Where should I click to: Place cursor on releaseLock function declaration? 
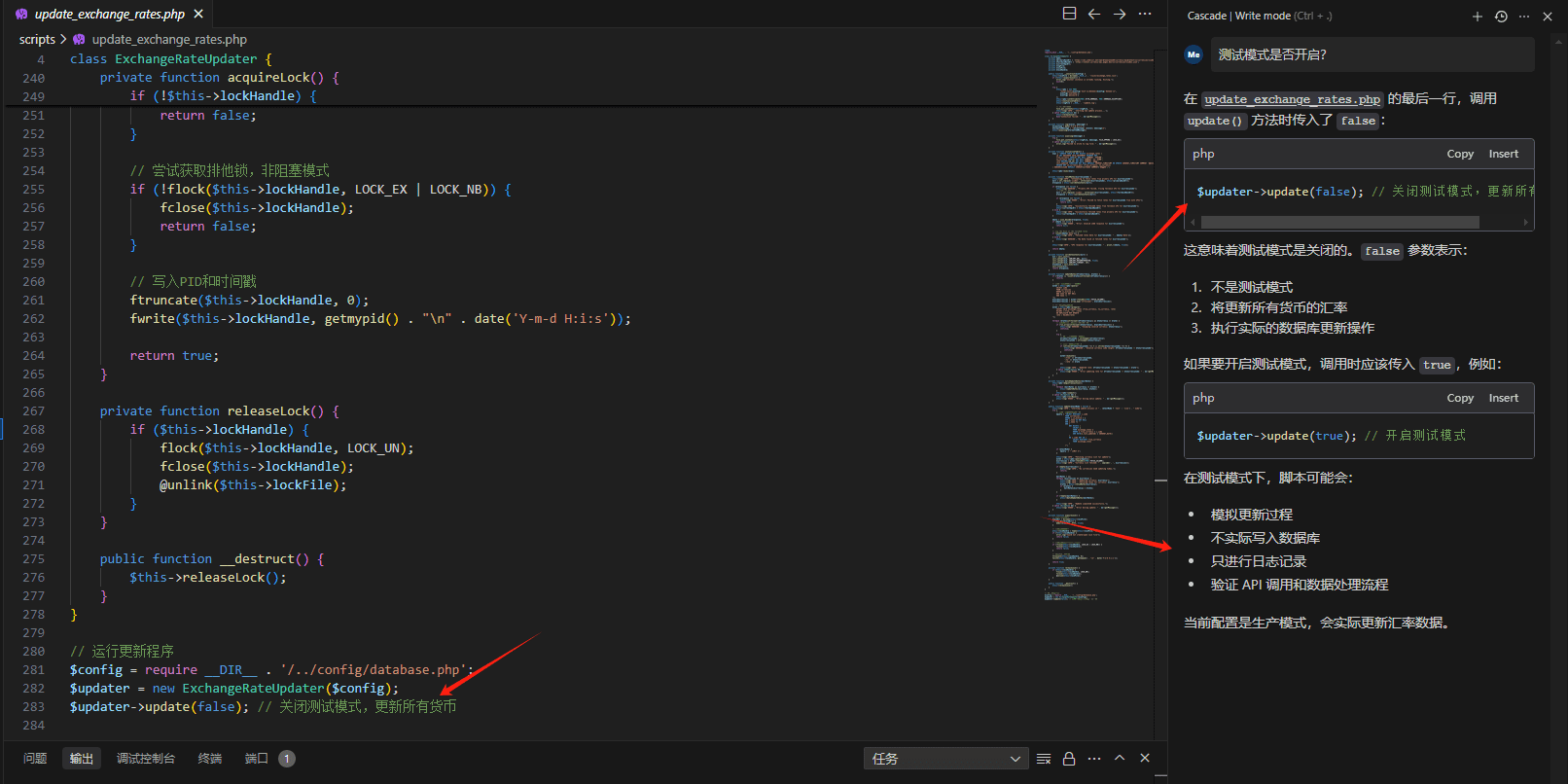click(219, 411)
